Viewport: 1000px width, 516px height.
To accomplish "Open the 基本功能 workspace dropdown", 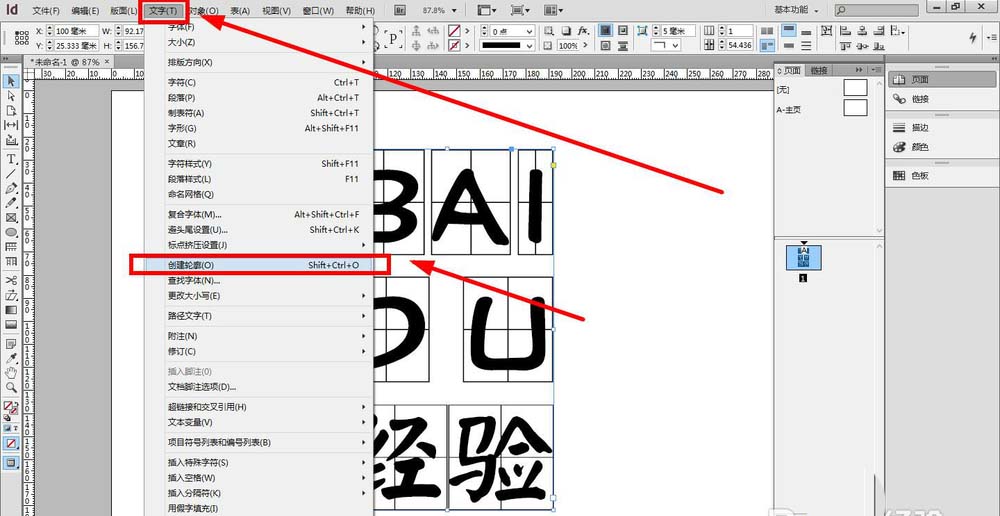I will coord(796,10).
